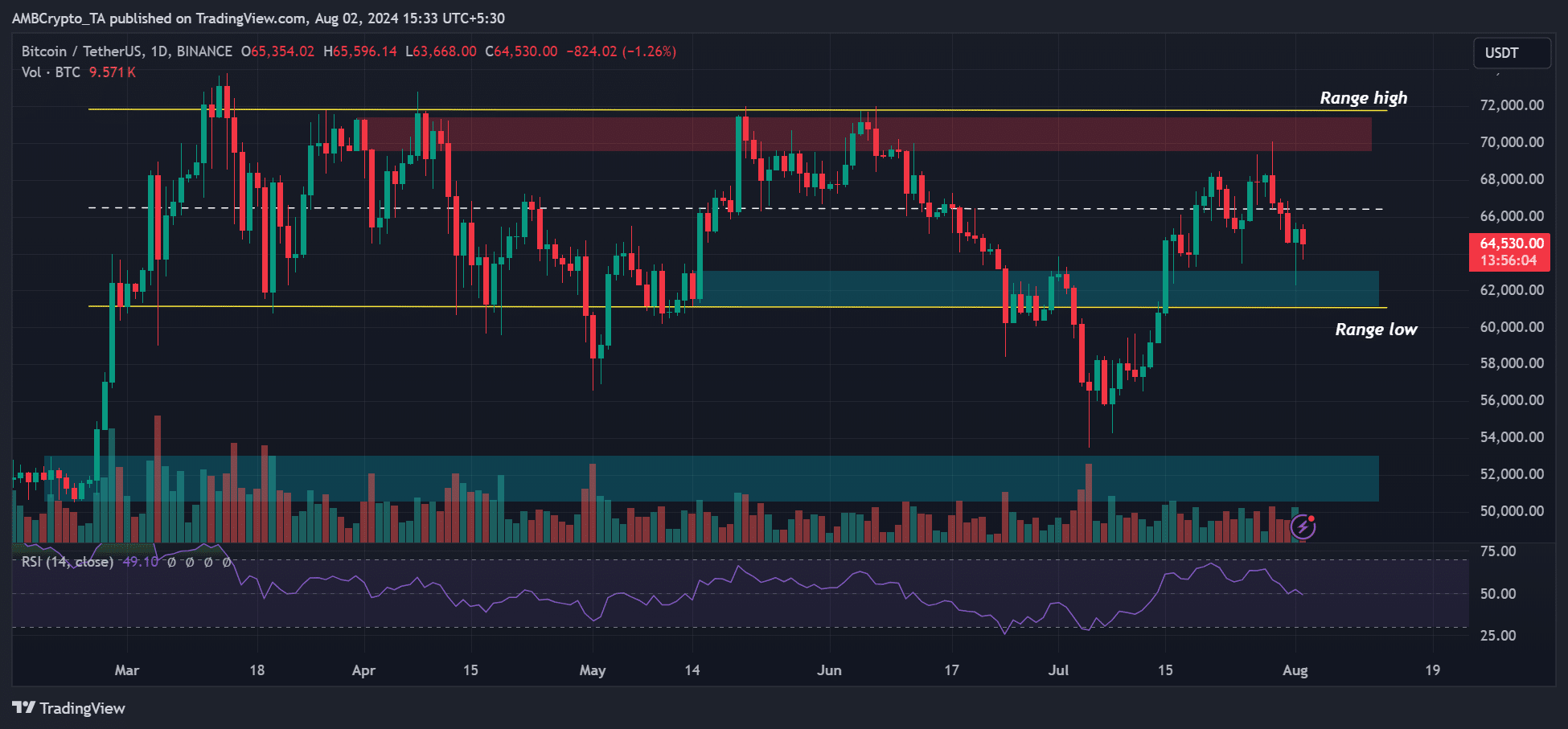Click the 70,000.00 price axis label

coord(1512,142)
